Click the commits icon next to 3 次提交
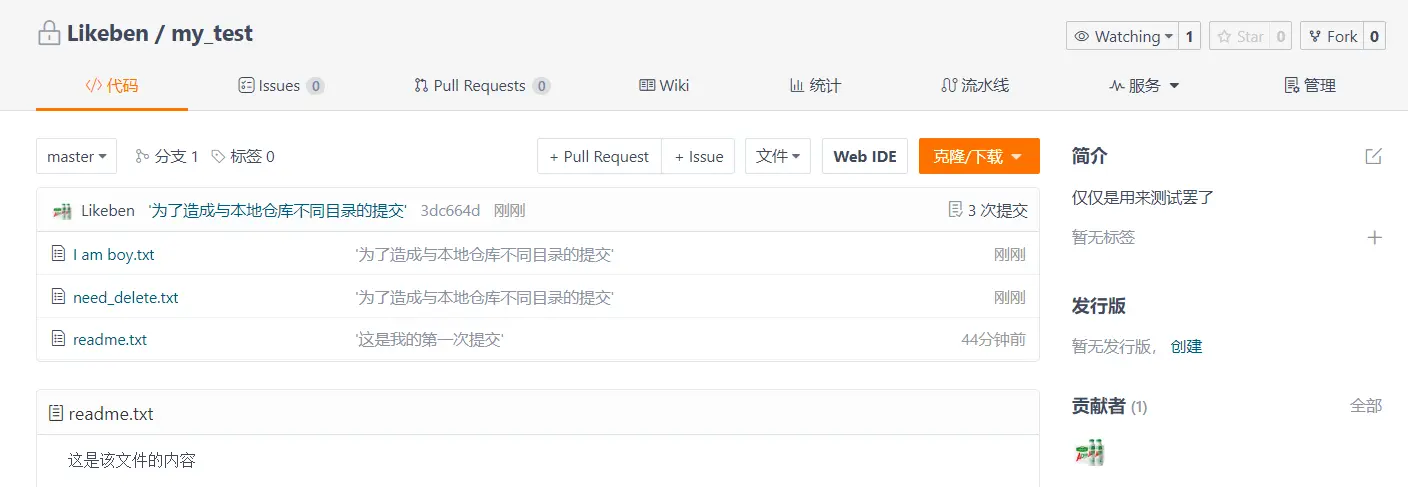Viewport: 1408px width, 487px height. click(955, 210)
